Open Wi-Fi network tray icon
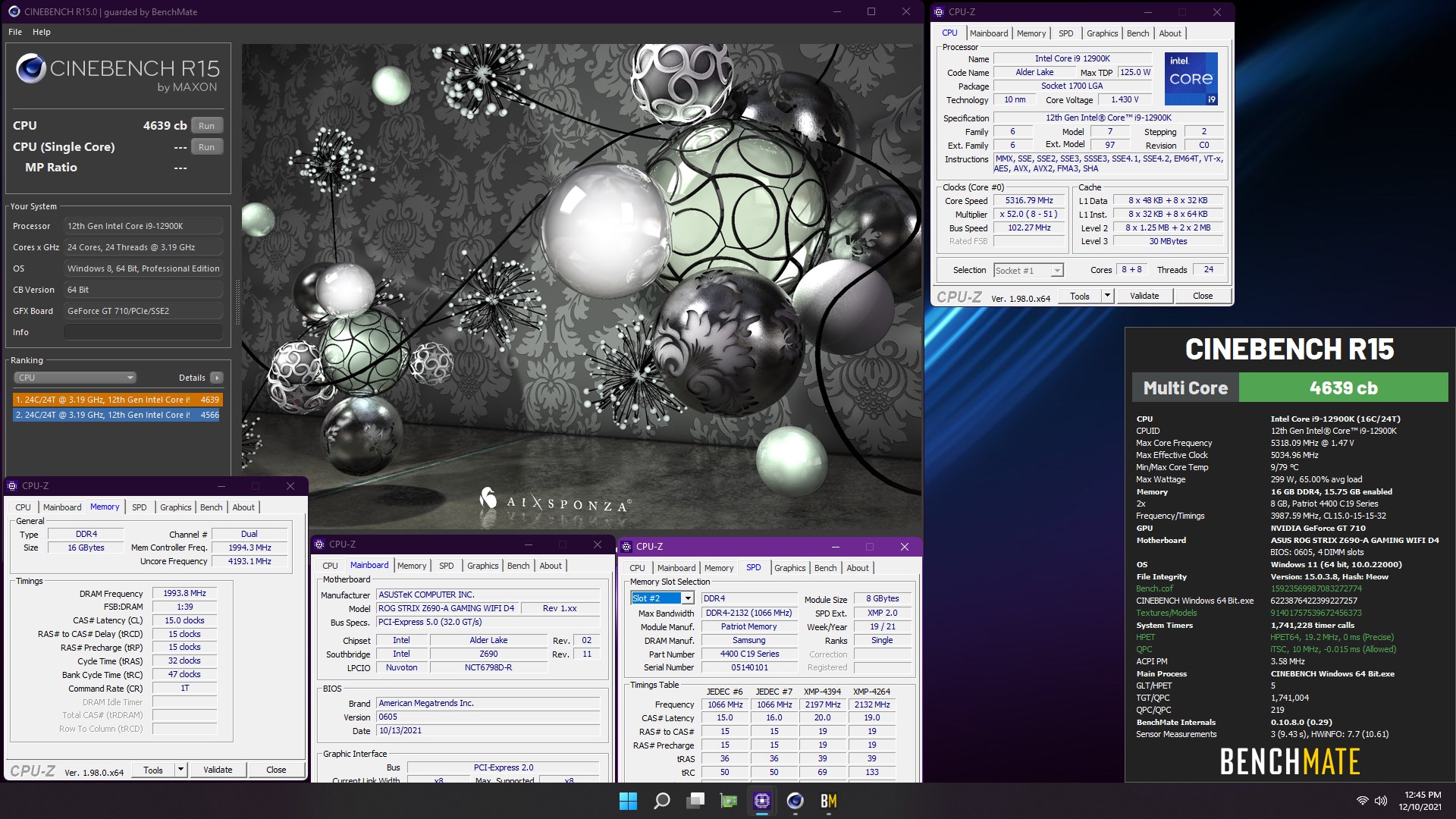The image size is (1456, 819). [x=1363, y=801]
